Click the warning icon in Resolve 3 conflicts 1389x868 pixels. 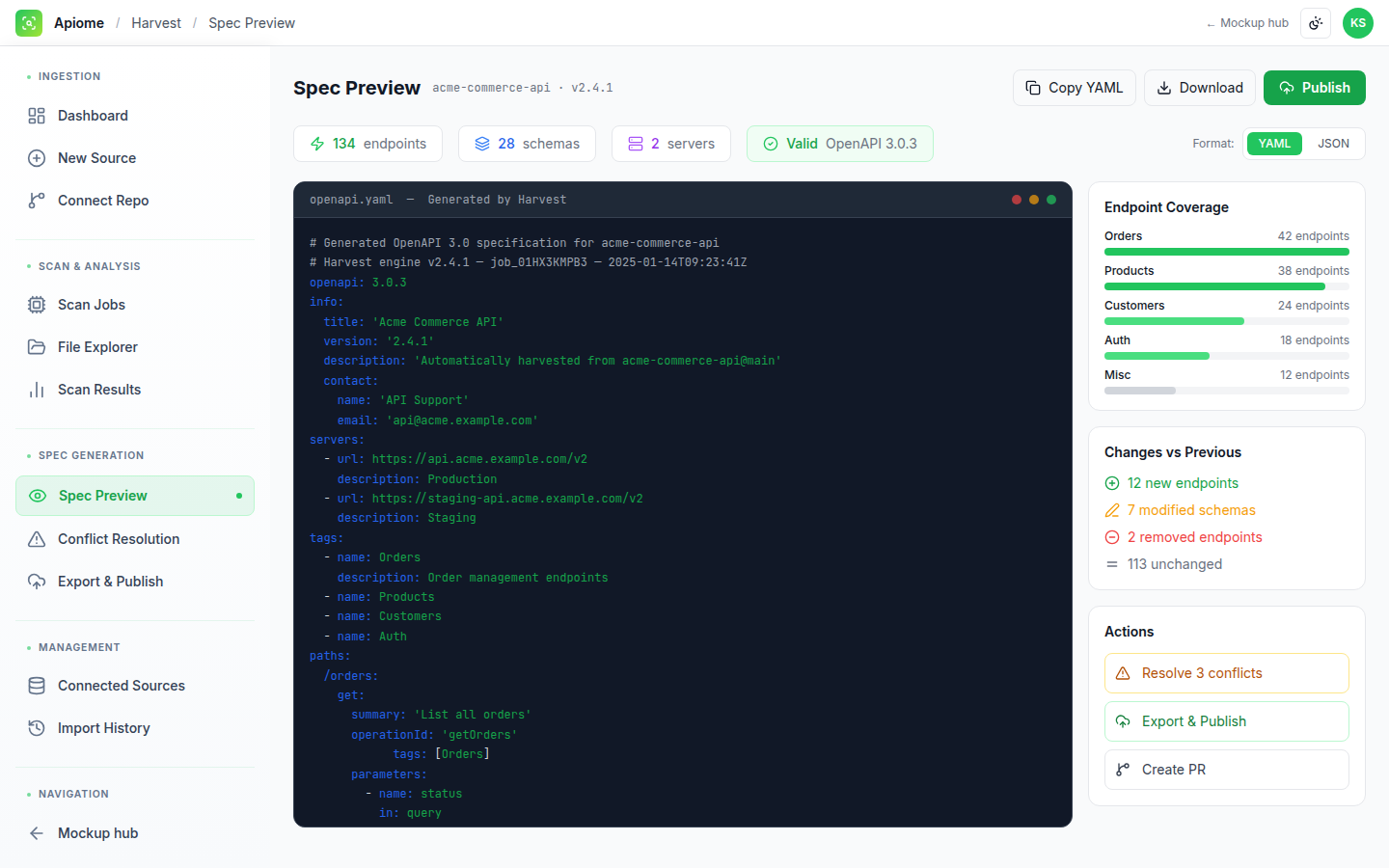tap(1123, 673)
